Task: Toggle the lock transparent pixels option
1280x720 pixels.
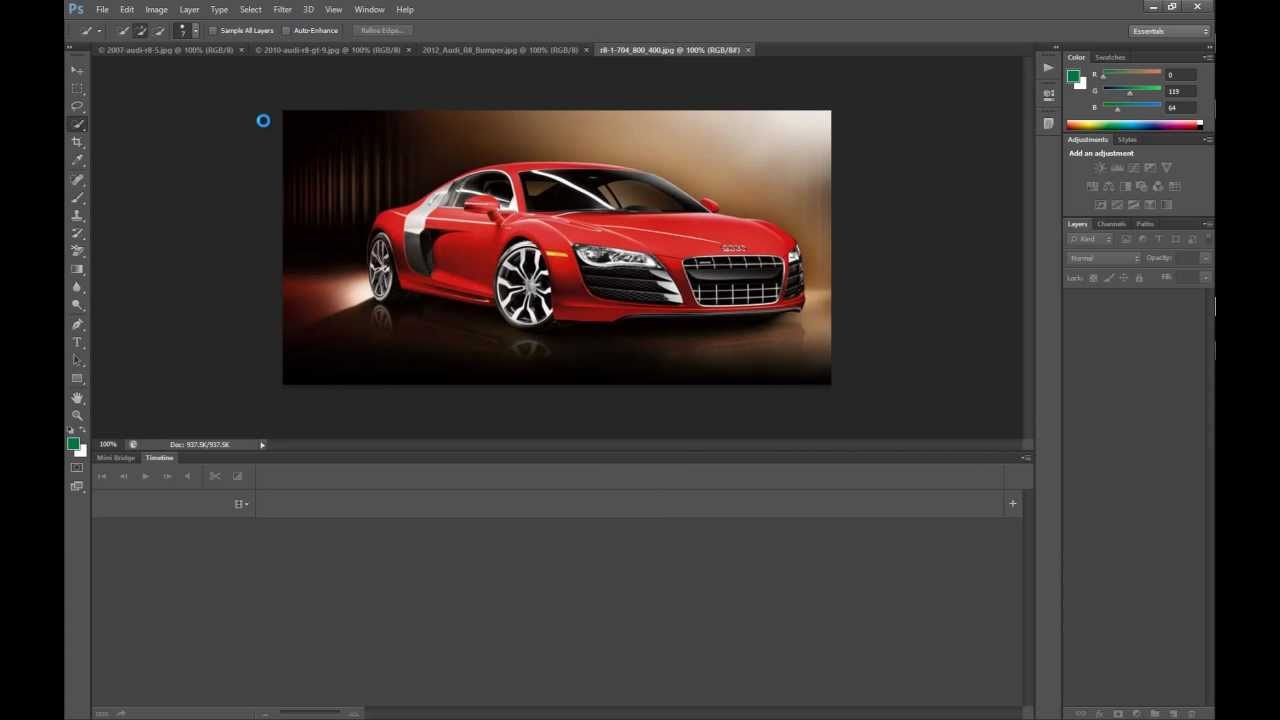Action: (1093, 278)
